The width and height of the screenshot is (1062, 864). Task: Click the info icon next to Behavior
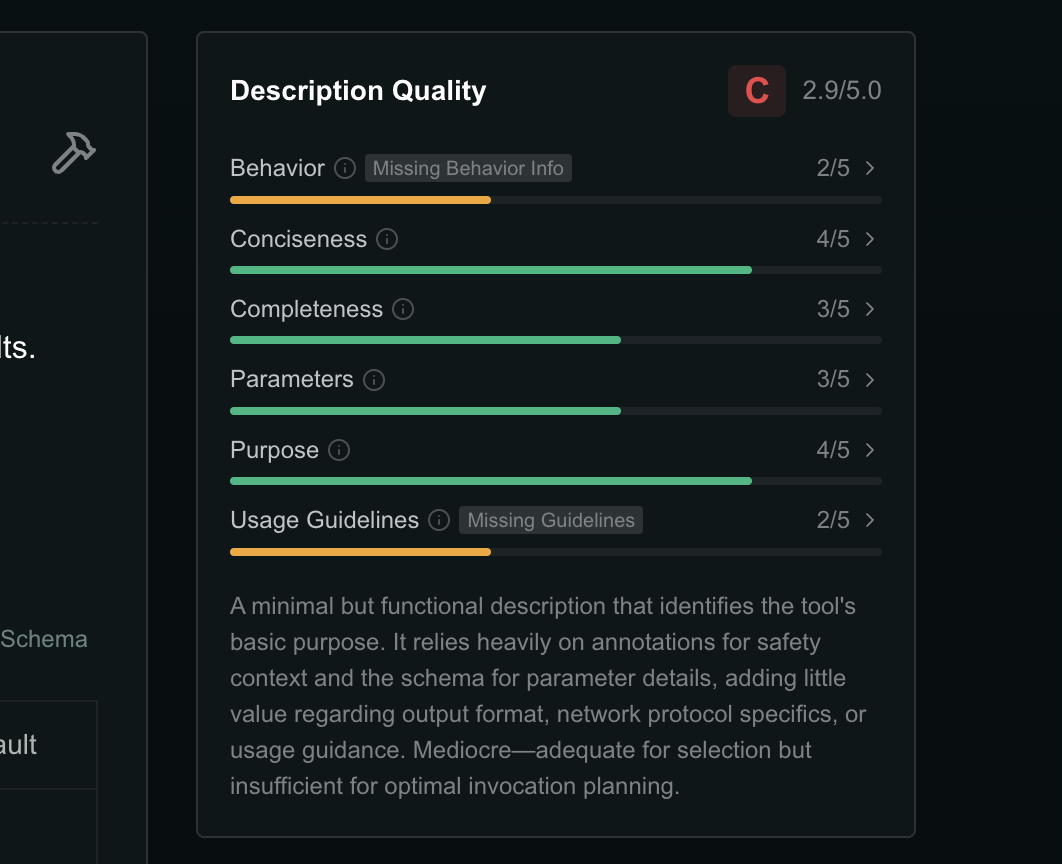pyautogui.click(x=345, y=168)
